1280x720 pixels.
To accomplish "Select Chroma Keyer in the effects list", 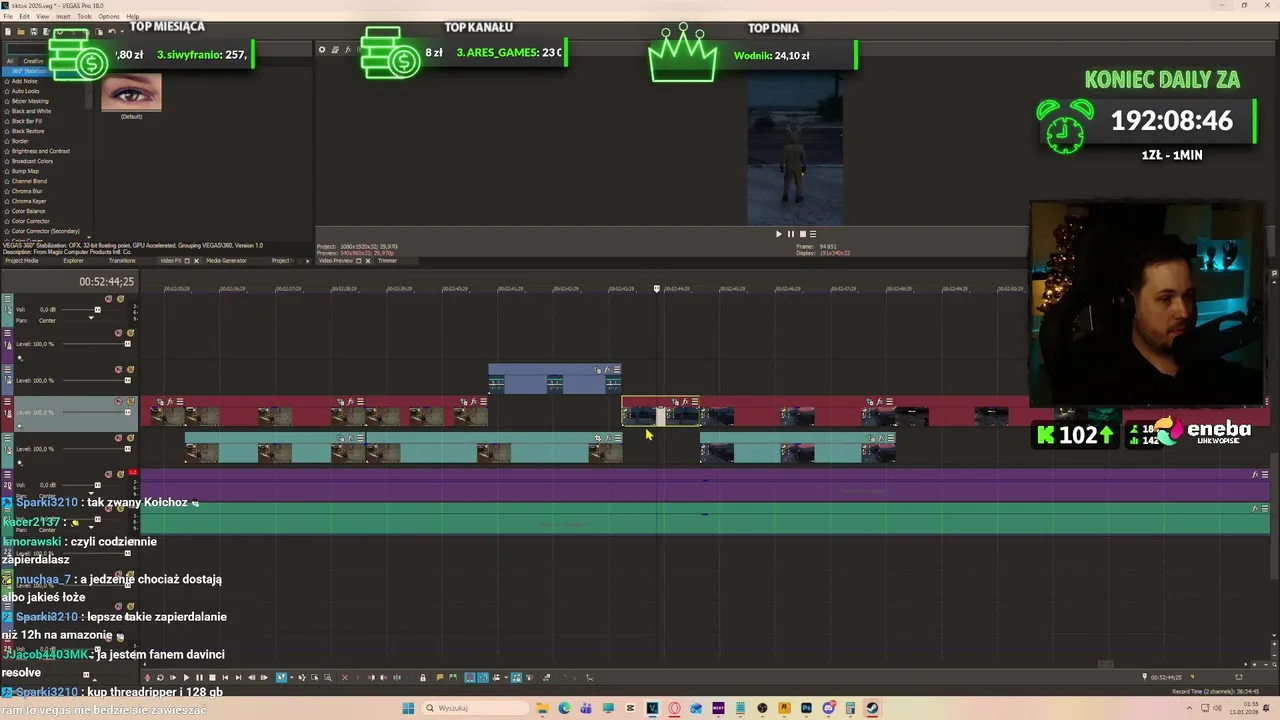I will click(x=29, y=201).
